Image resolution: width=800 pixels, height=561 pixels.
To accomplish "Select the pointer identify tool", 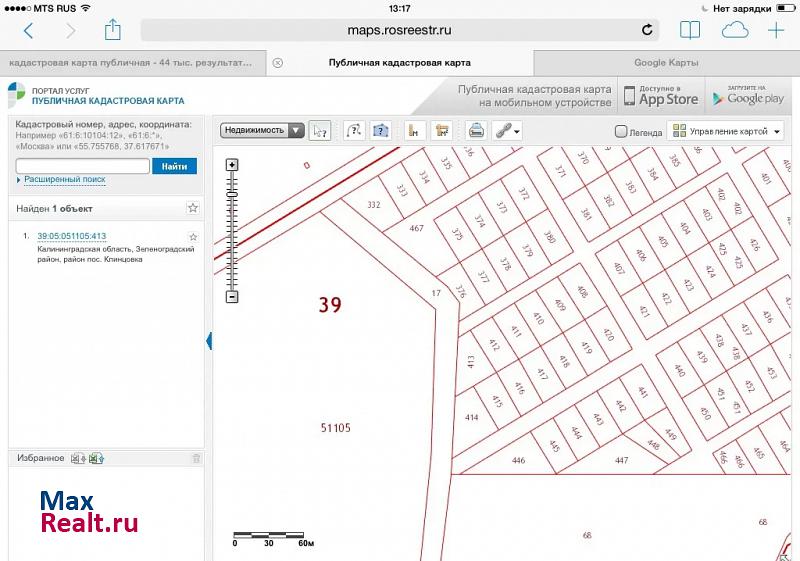I will tap(320, 130).
